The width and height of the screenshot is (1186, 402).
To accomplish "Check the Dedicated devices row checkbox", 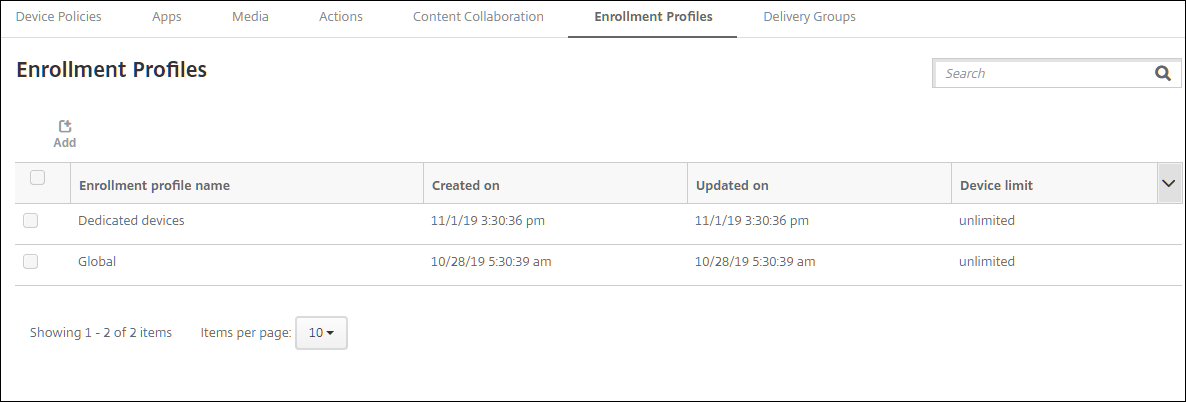I will [31, 221].
